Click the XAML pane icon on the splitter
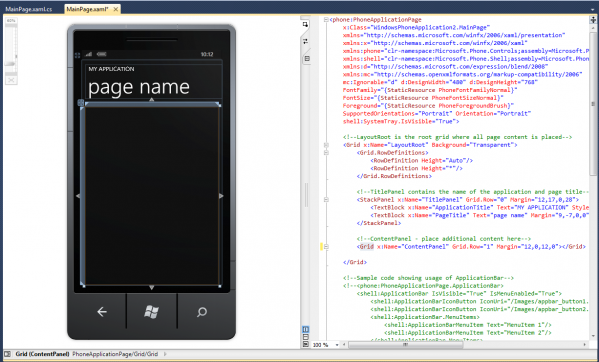 [306, 59]
